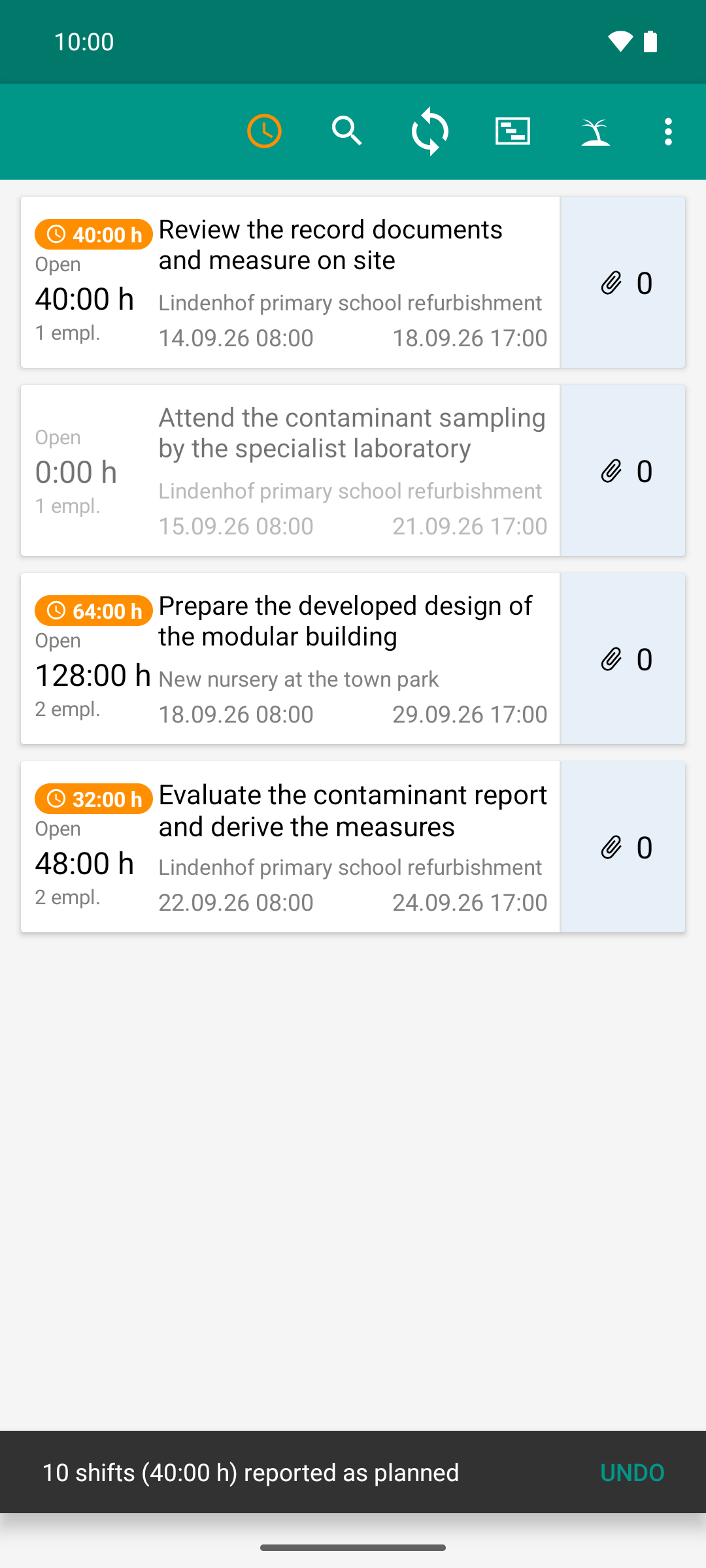
Task: Open attachments for Attend the contaminant sampling
Action: pos(623,470)
